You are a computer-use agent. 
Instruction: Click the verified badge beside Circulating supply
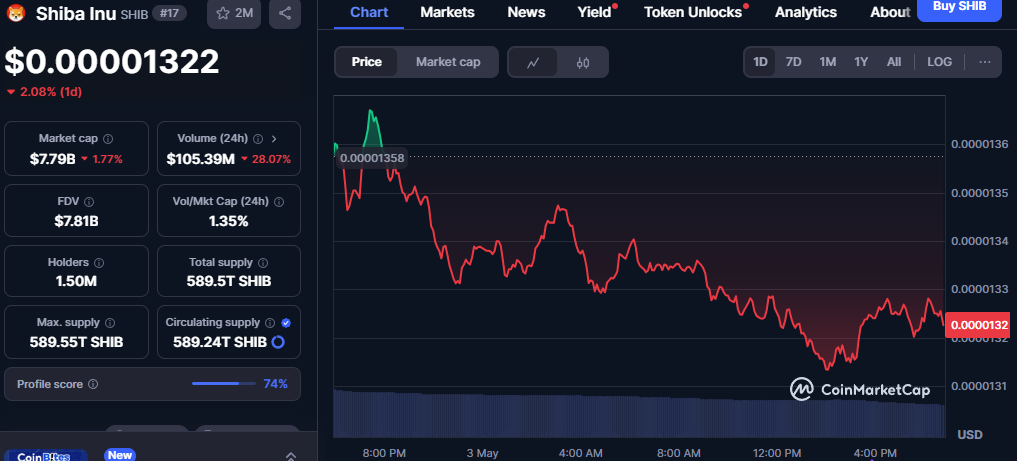286,323
